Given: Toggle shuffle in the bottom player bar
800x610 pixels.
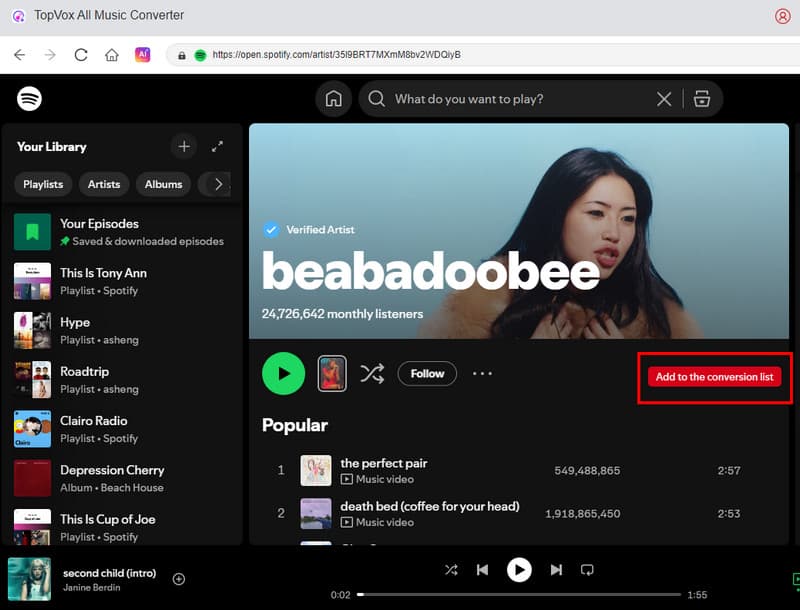Looking at the screenshot, I should pyautogui.click(x=451, y=570).
